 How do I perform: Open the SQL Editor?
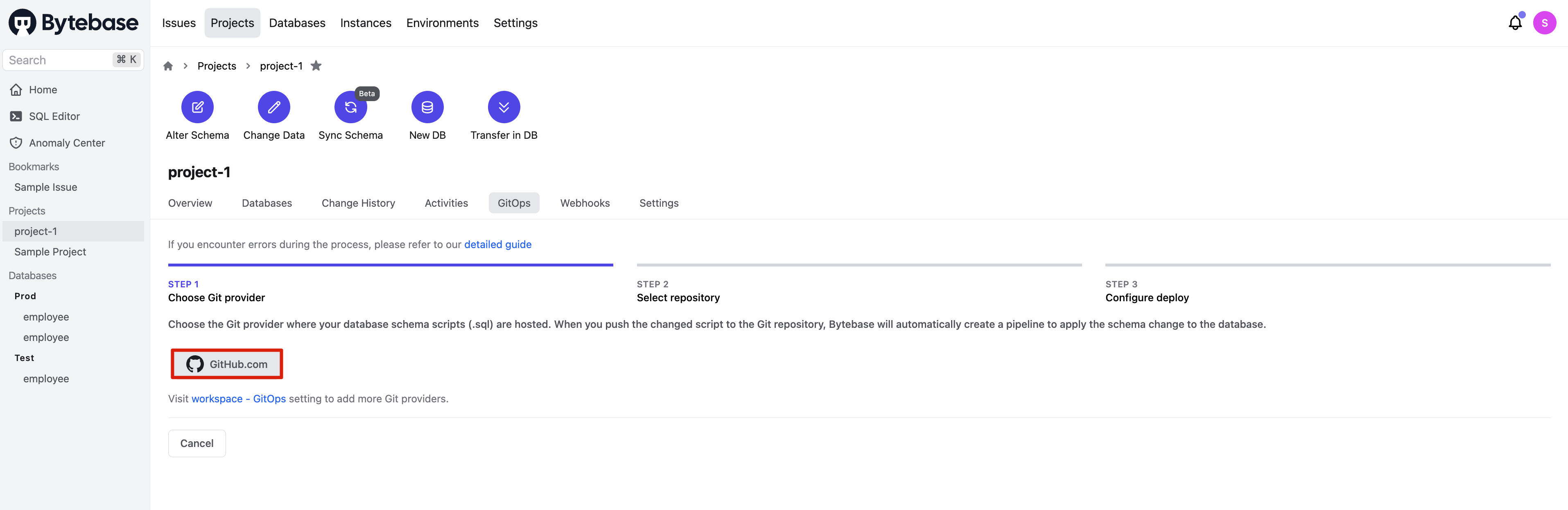click(54, 116)
